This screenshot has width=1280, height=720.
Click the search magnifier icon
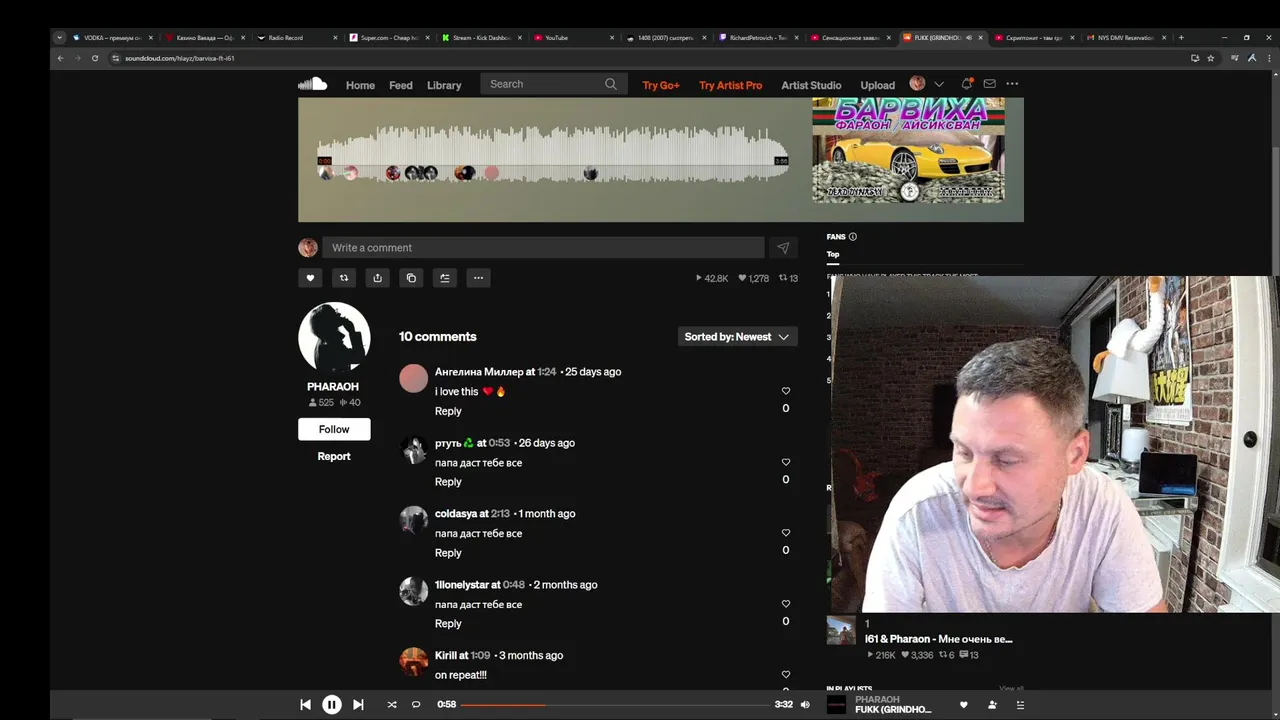611,84
